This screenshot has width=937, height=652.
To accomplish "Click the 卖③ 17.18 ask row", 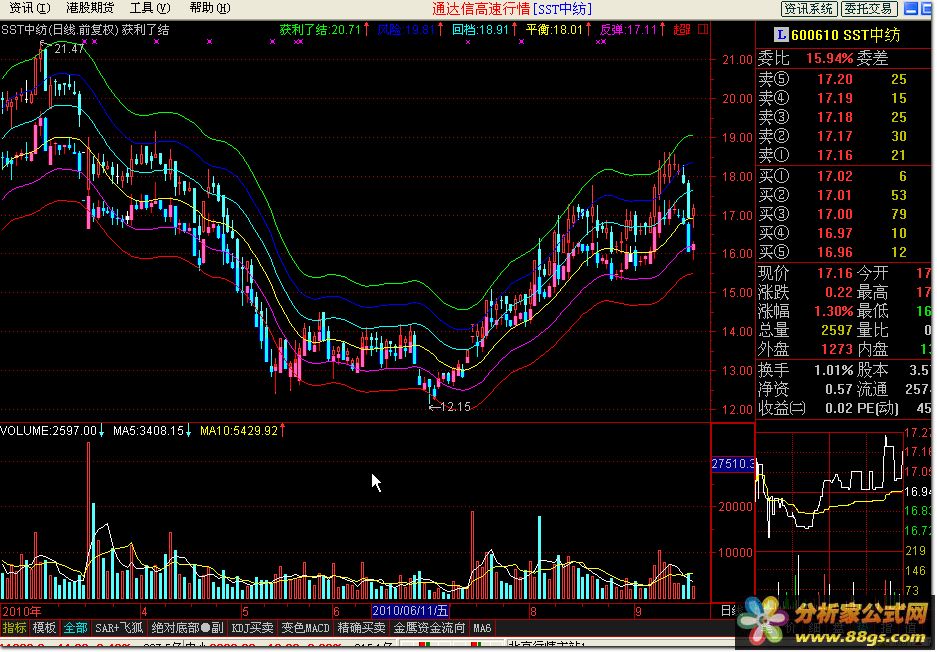I will coord(844,117).
